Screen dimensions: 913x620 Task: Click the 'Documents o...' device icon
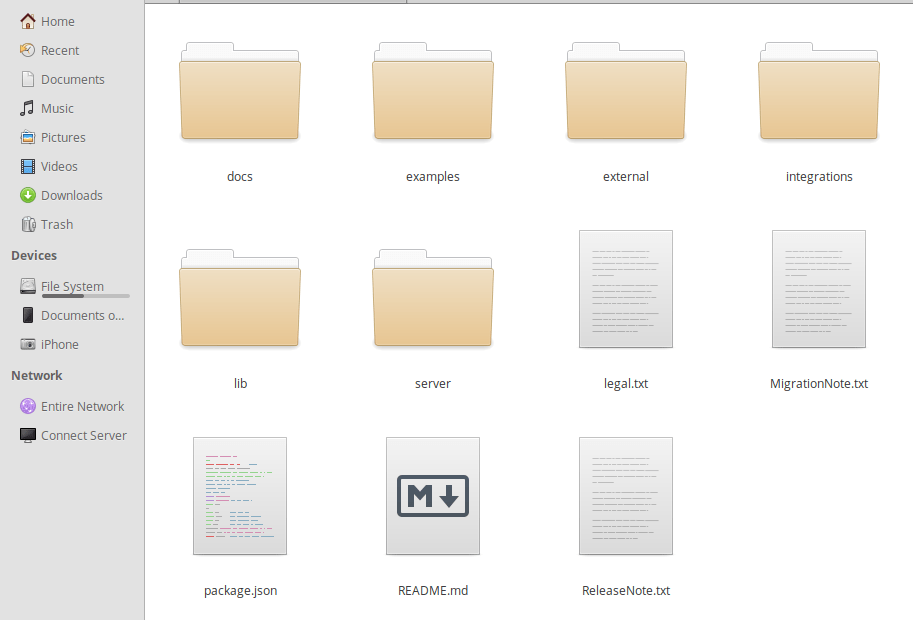point(27,315)
